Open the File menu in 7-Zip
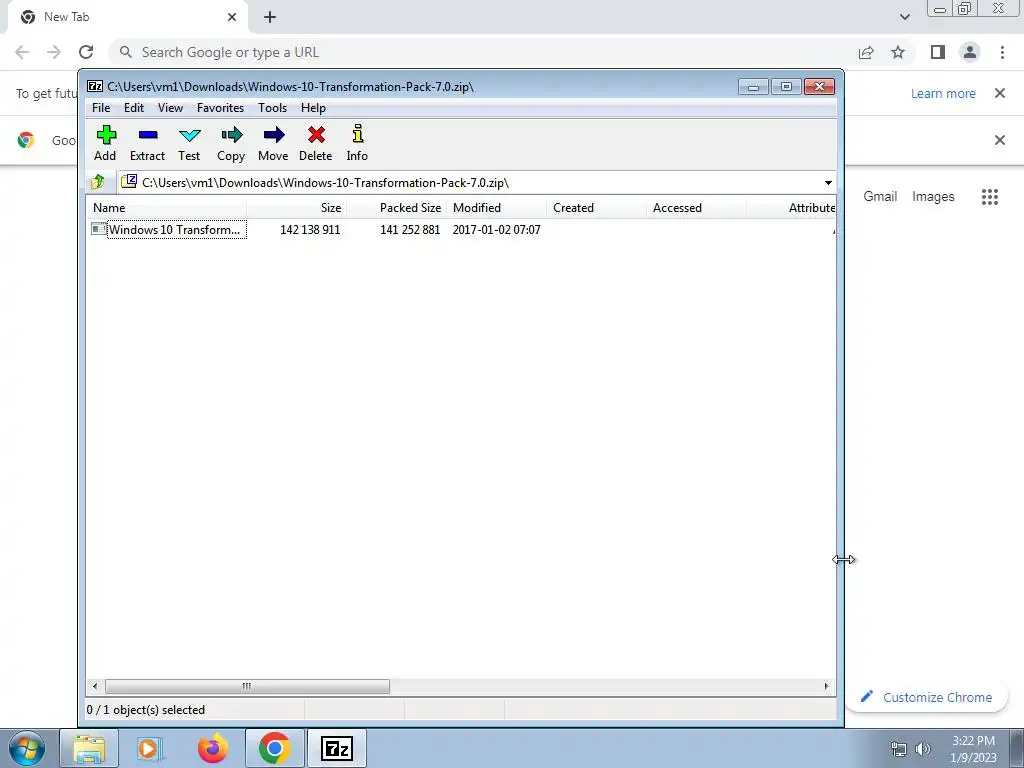The image size is (1024, 768). tap(101, 108)
